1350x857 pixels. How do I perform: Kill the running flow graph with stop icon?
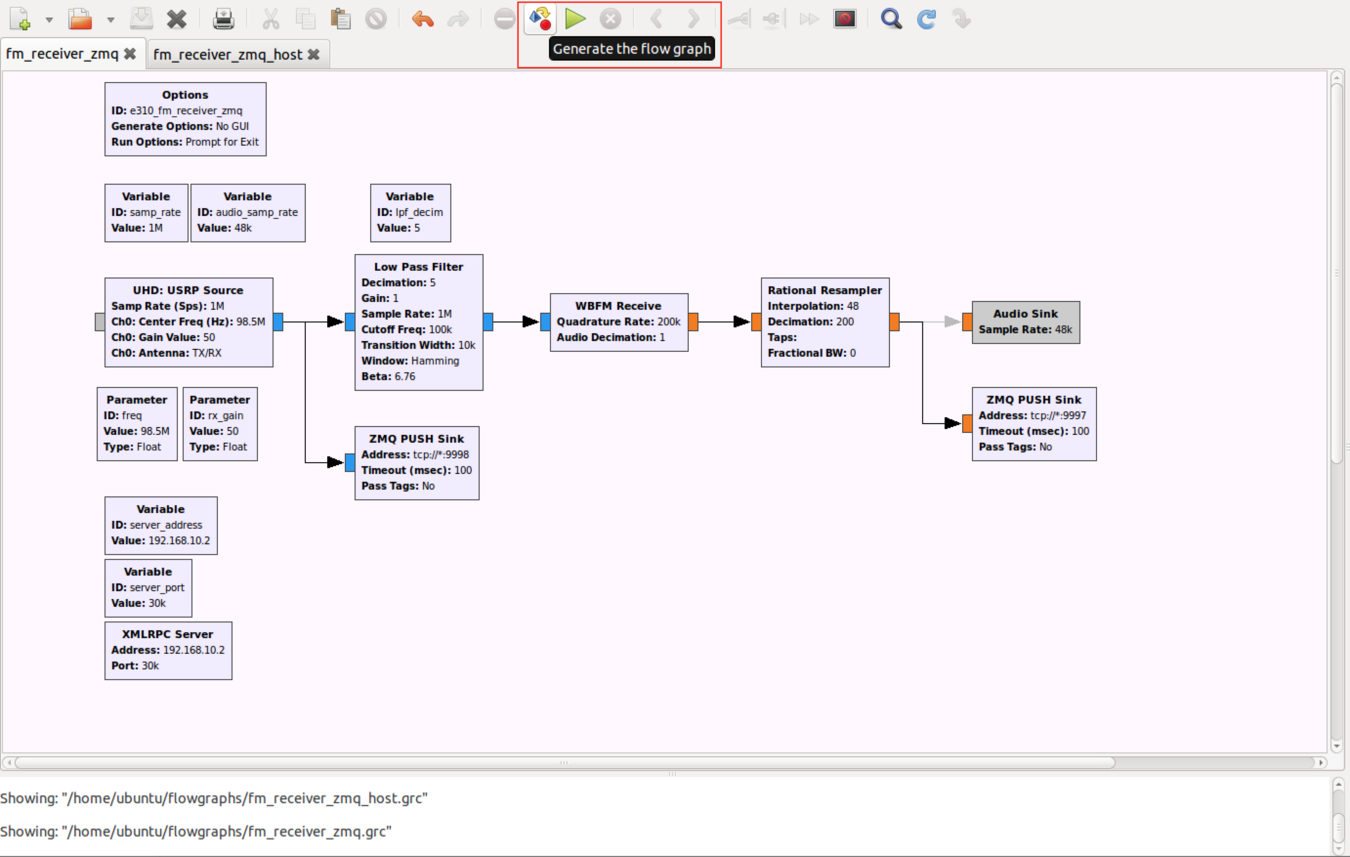[x=610, y=19]
